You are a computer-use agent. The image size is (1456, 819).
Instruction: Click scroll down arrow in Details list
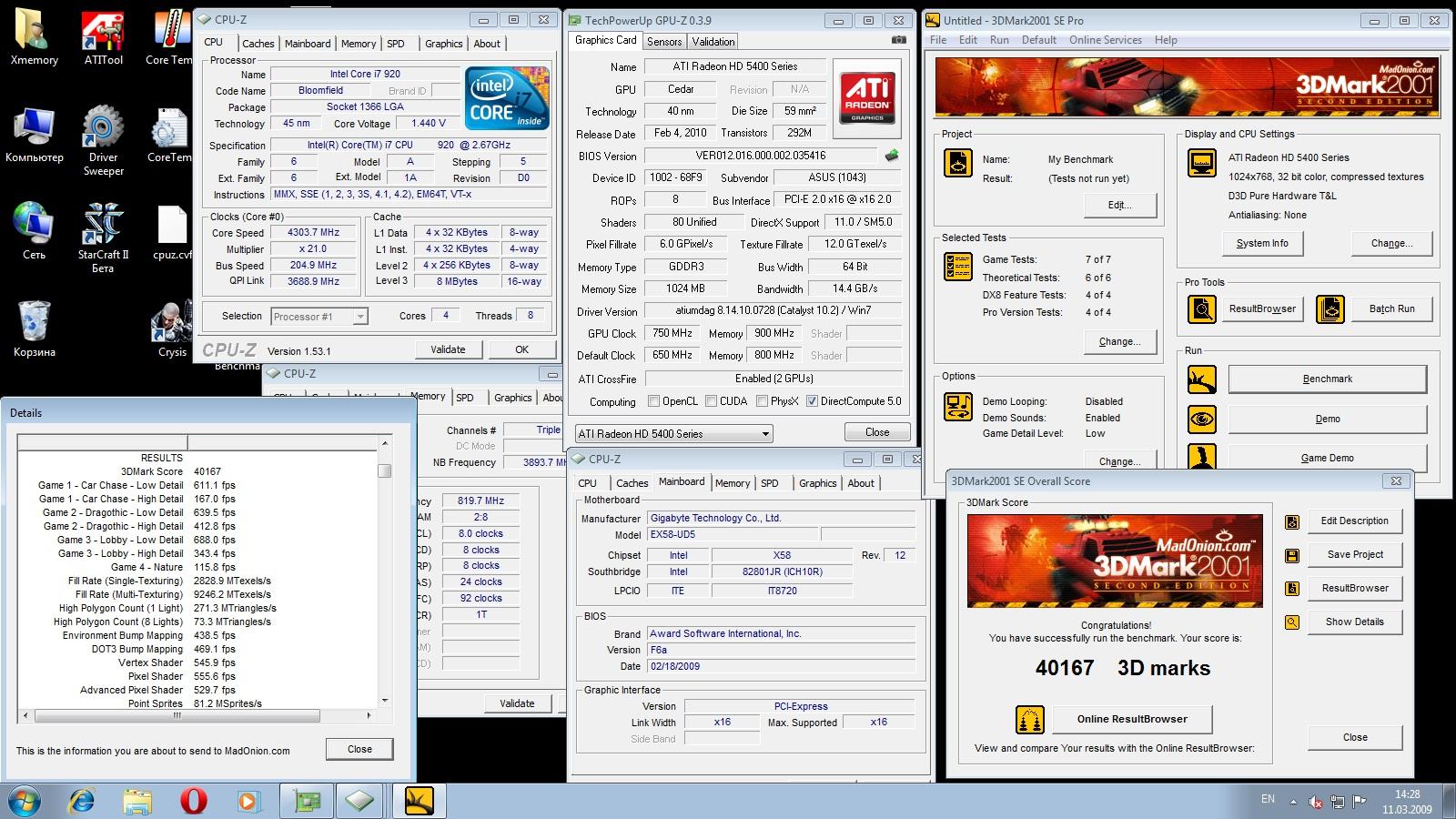click(x=385, y=701)
